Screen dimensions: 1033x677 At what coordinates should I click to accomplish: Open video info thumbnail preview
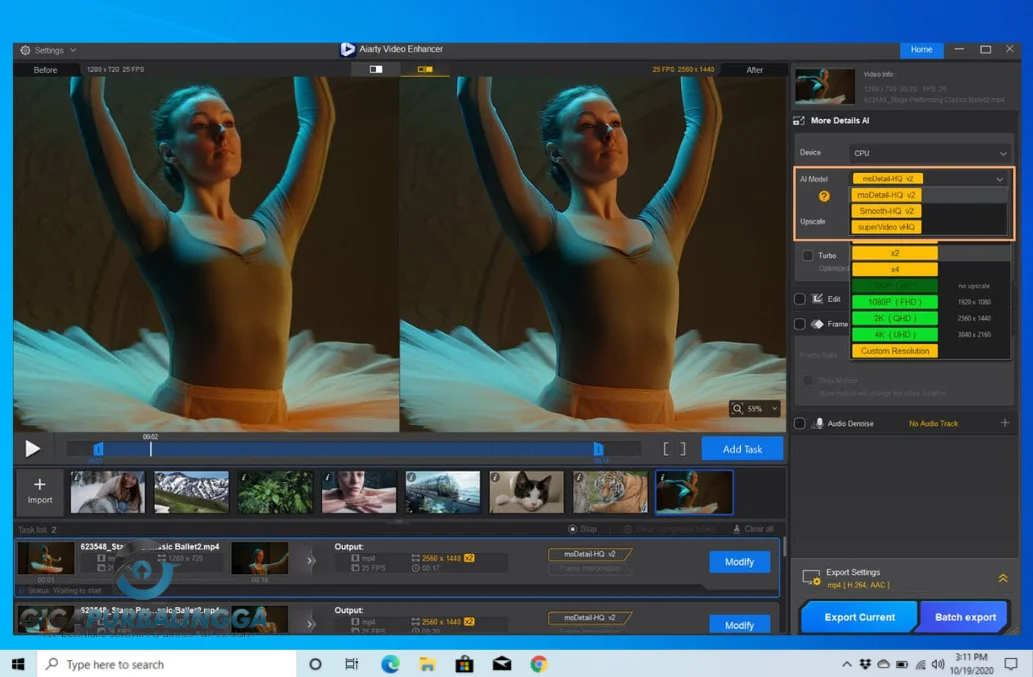(x=824, y=86)
